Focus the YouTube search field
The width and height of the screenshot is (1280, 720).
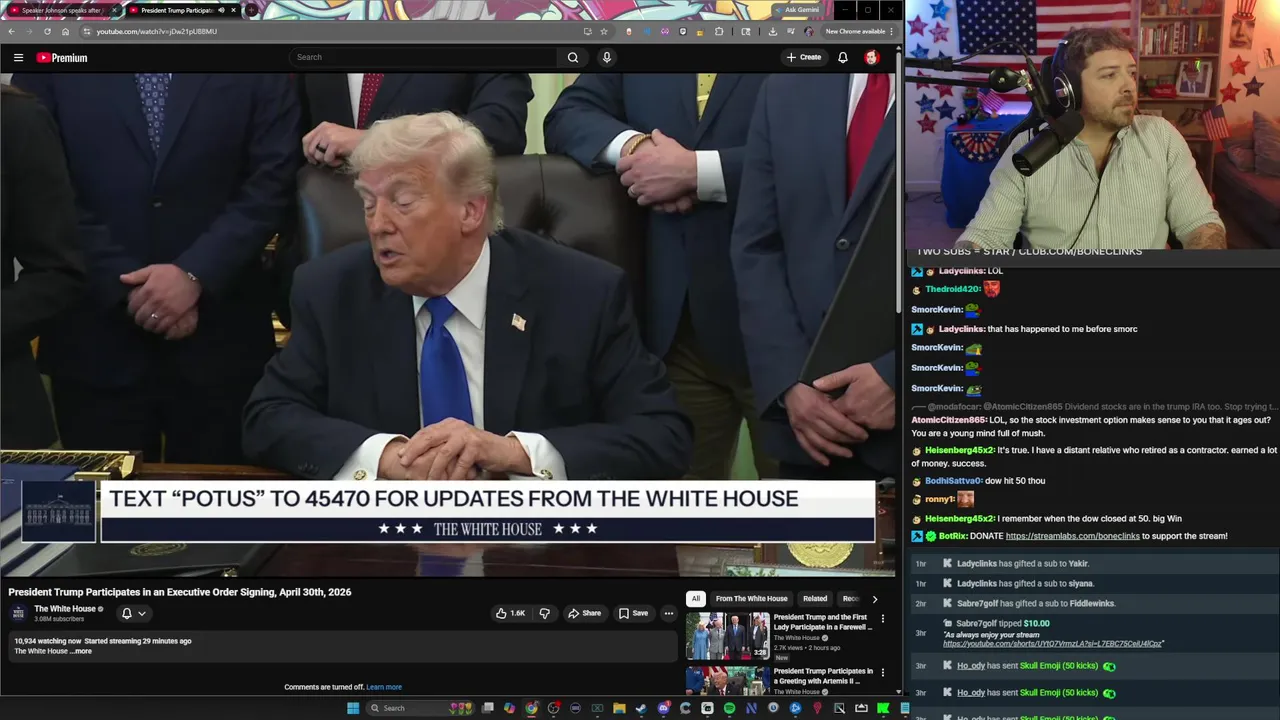pyautogui.click(x=425, y=57)
